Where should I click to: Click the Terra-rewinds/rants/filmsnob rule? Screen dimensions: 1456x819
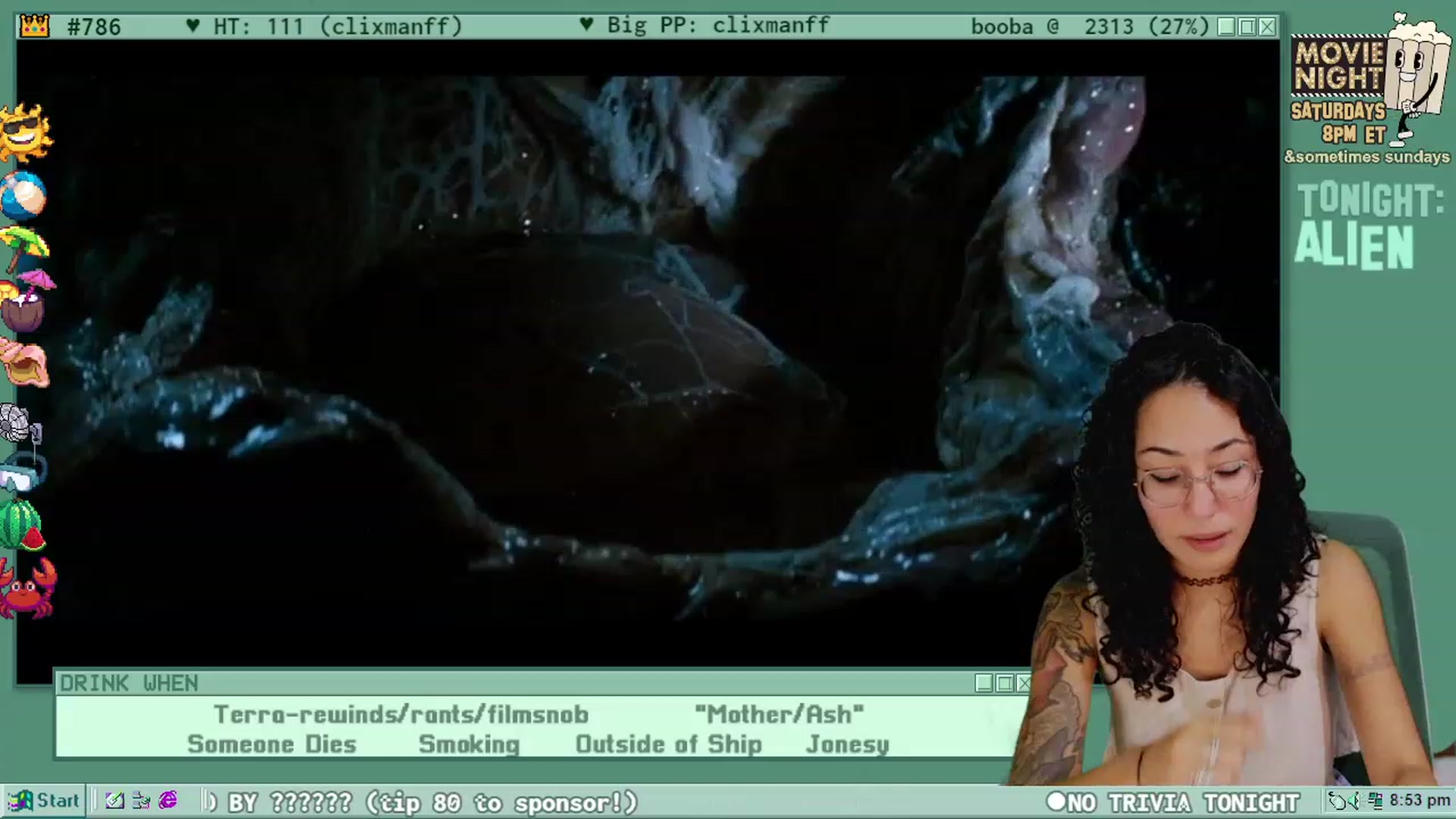[401, 714]
